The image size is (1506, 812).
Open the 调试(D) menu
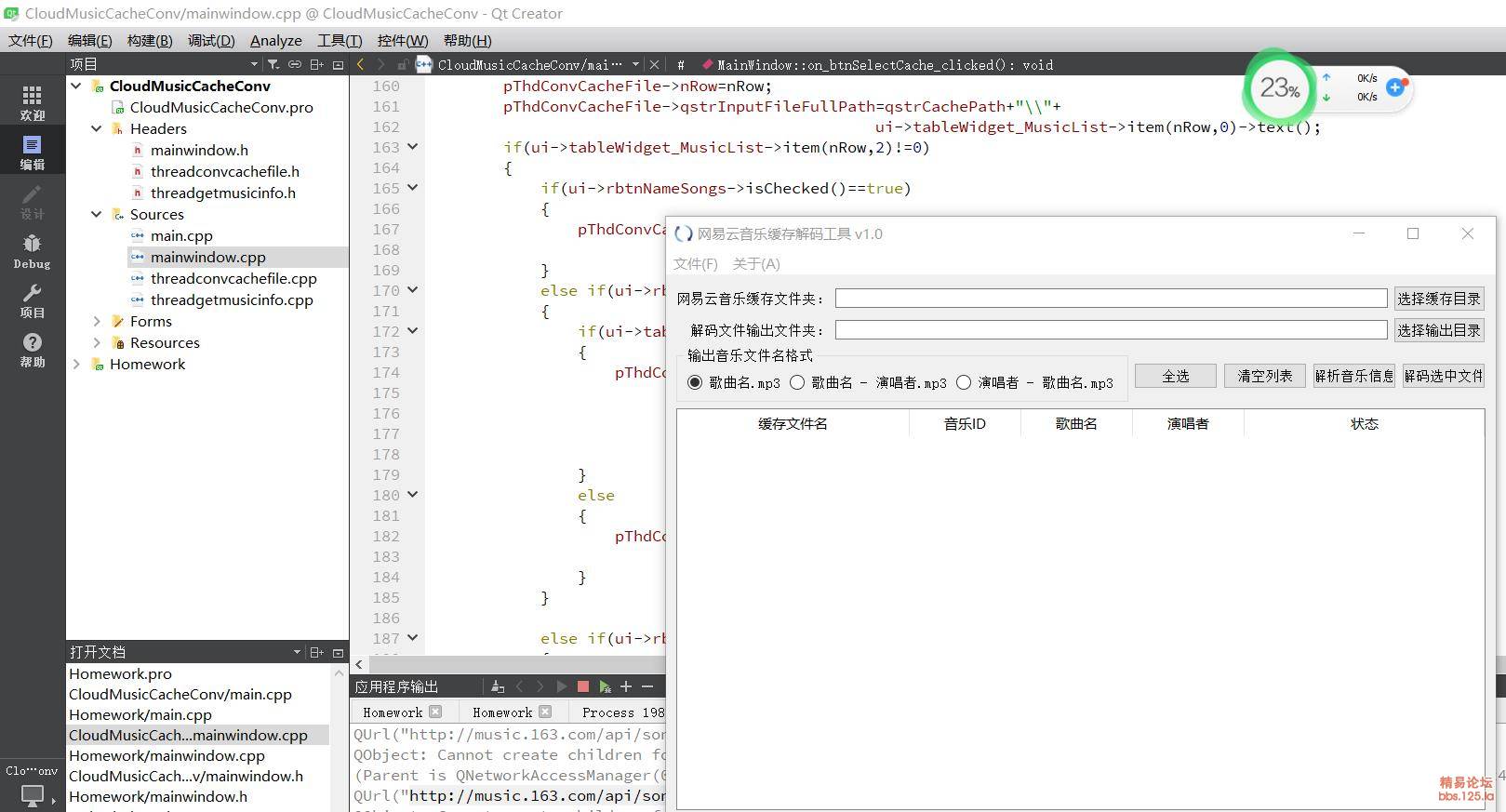click(x=211, y=40)
